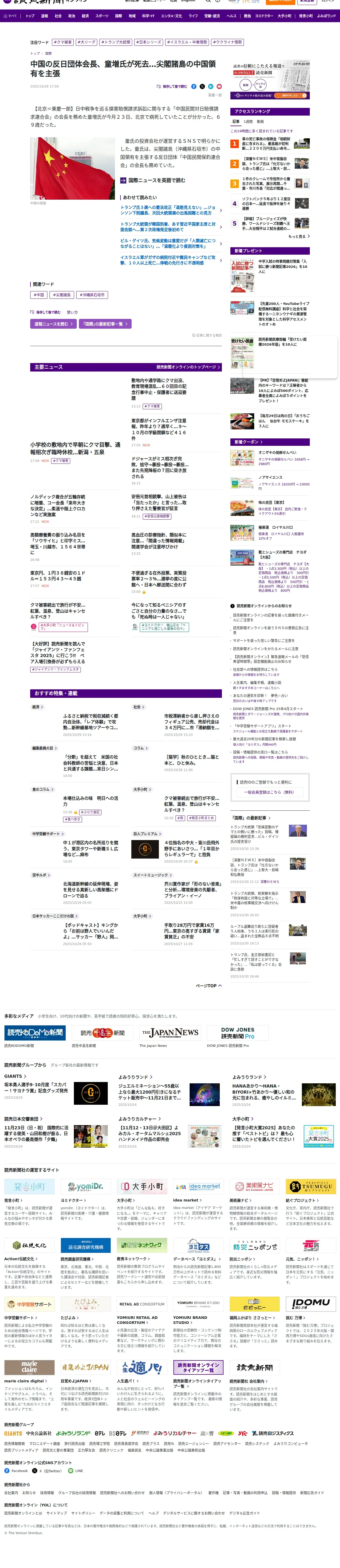The height and width of the screenshot is (1568, 340).
Task: Click 会社案内 footer link
Action: tap(11, 1493)
